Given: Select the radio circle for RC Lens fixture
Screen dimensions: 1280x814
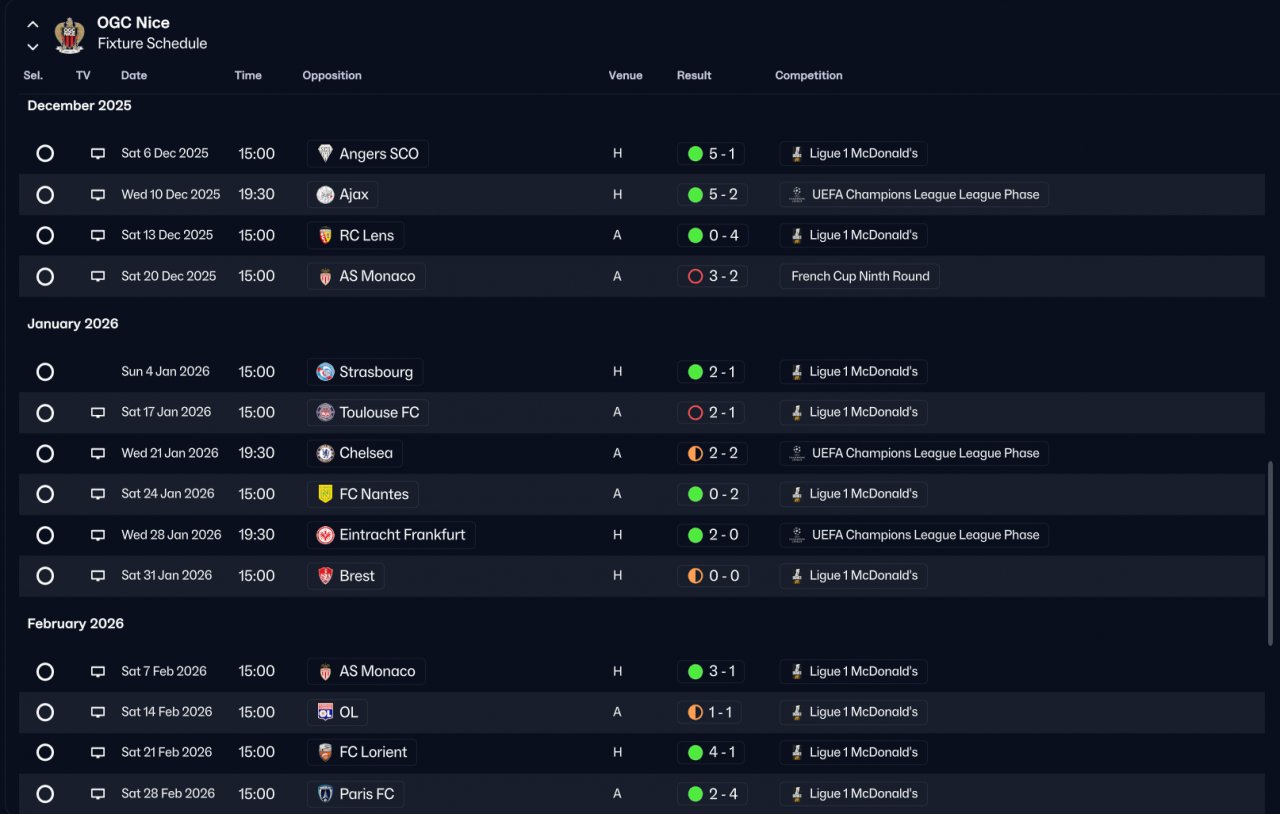Looking at the screenshot, I should pyautogui.click(x=45, y=236).
